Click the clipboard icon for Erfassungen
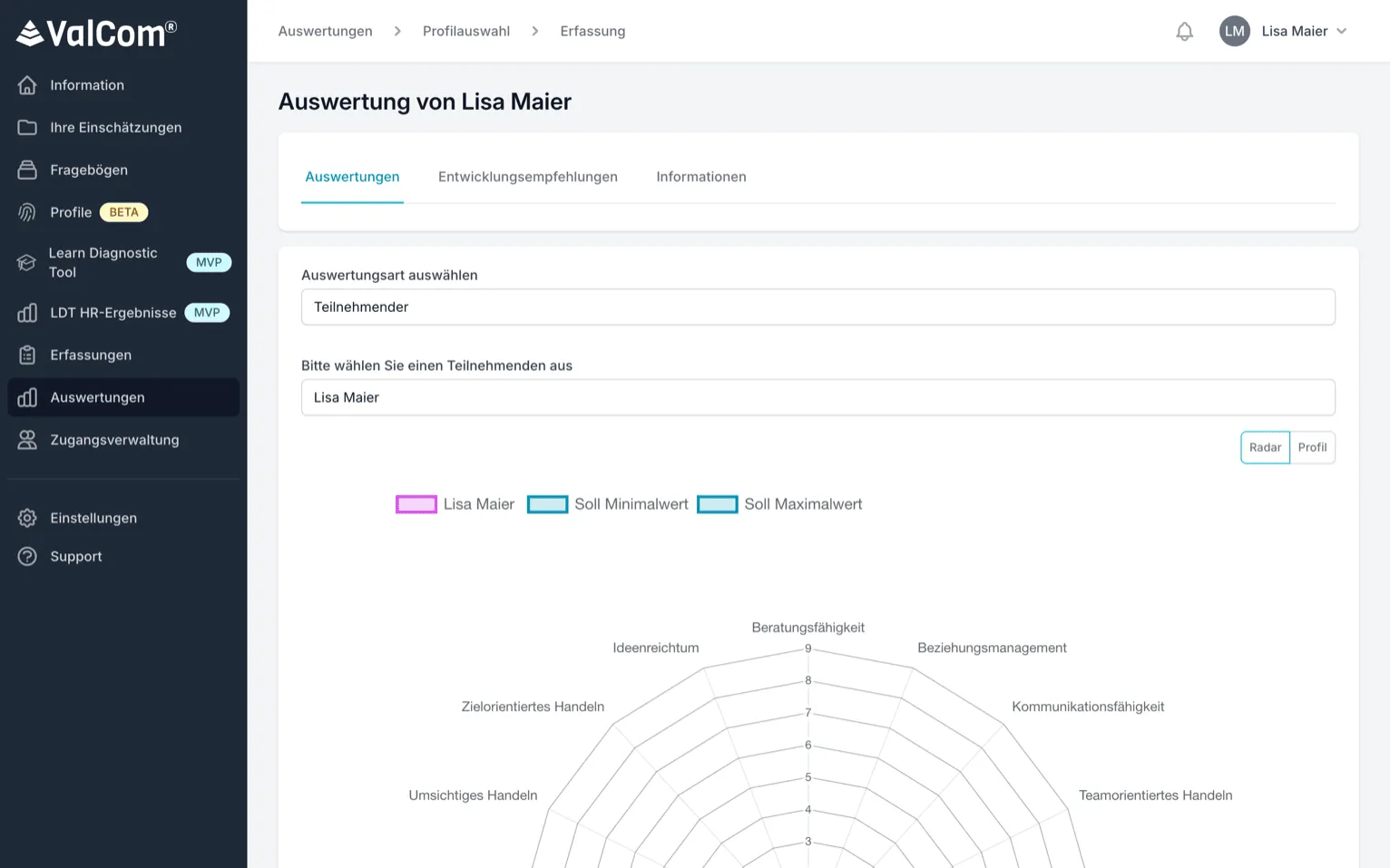1390x868 pixels. [x=27, y=356]
